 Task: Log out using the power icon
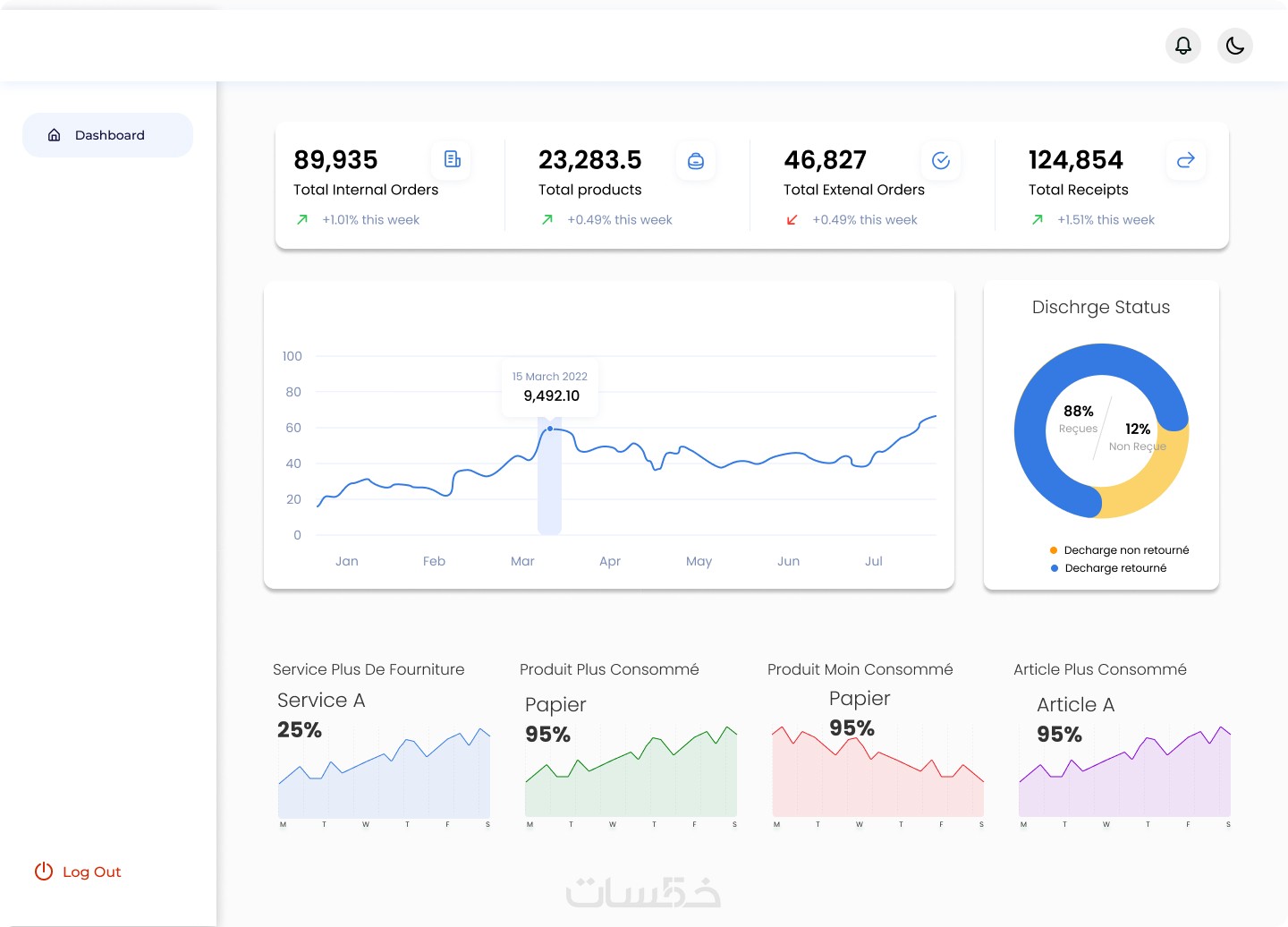(x=44, y=872)
